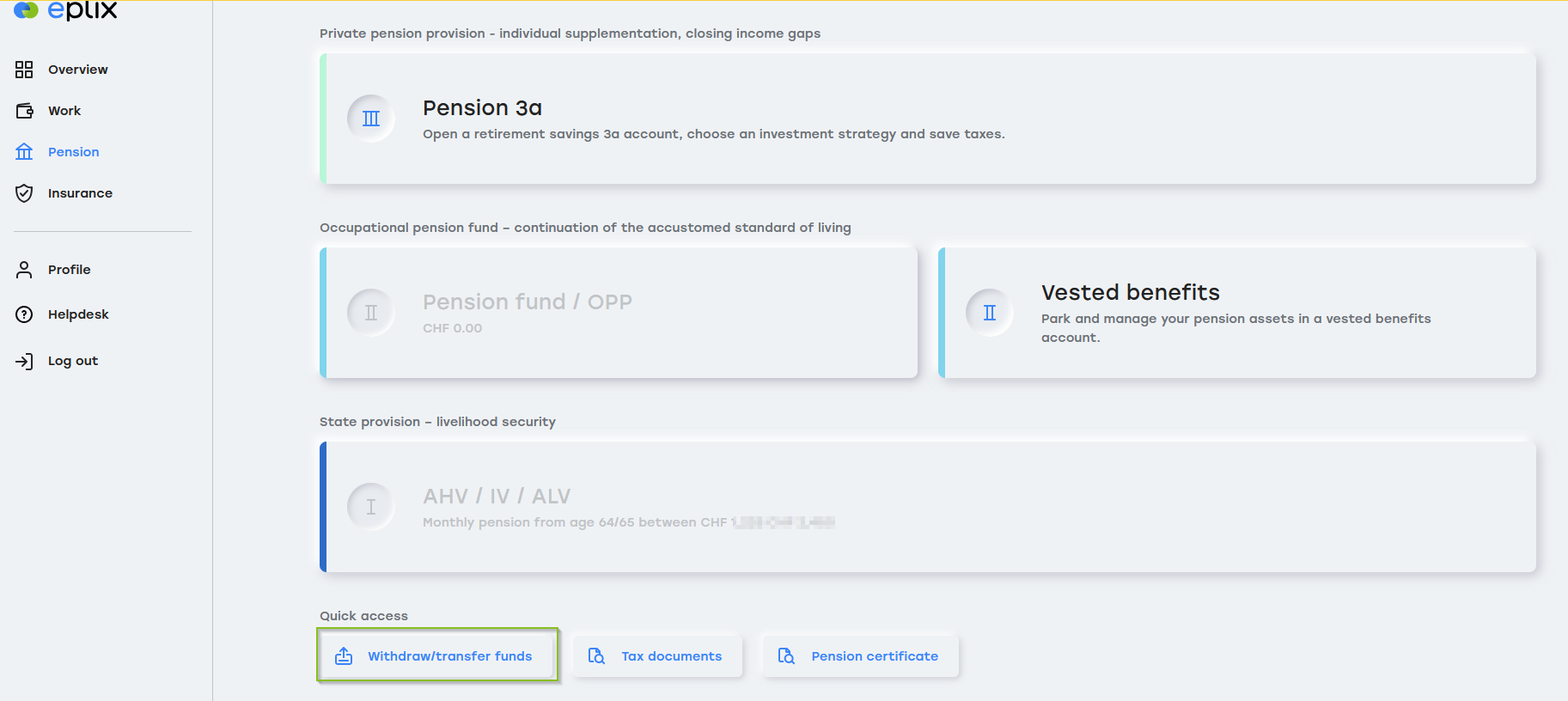
Task: Open Overview via its grid icon
Action: pos(24,70)
